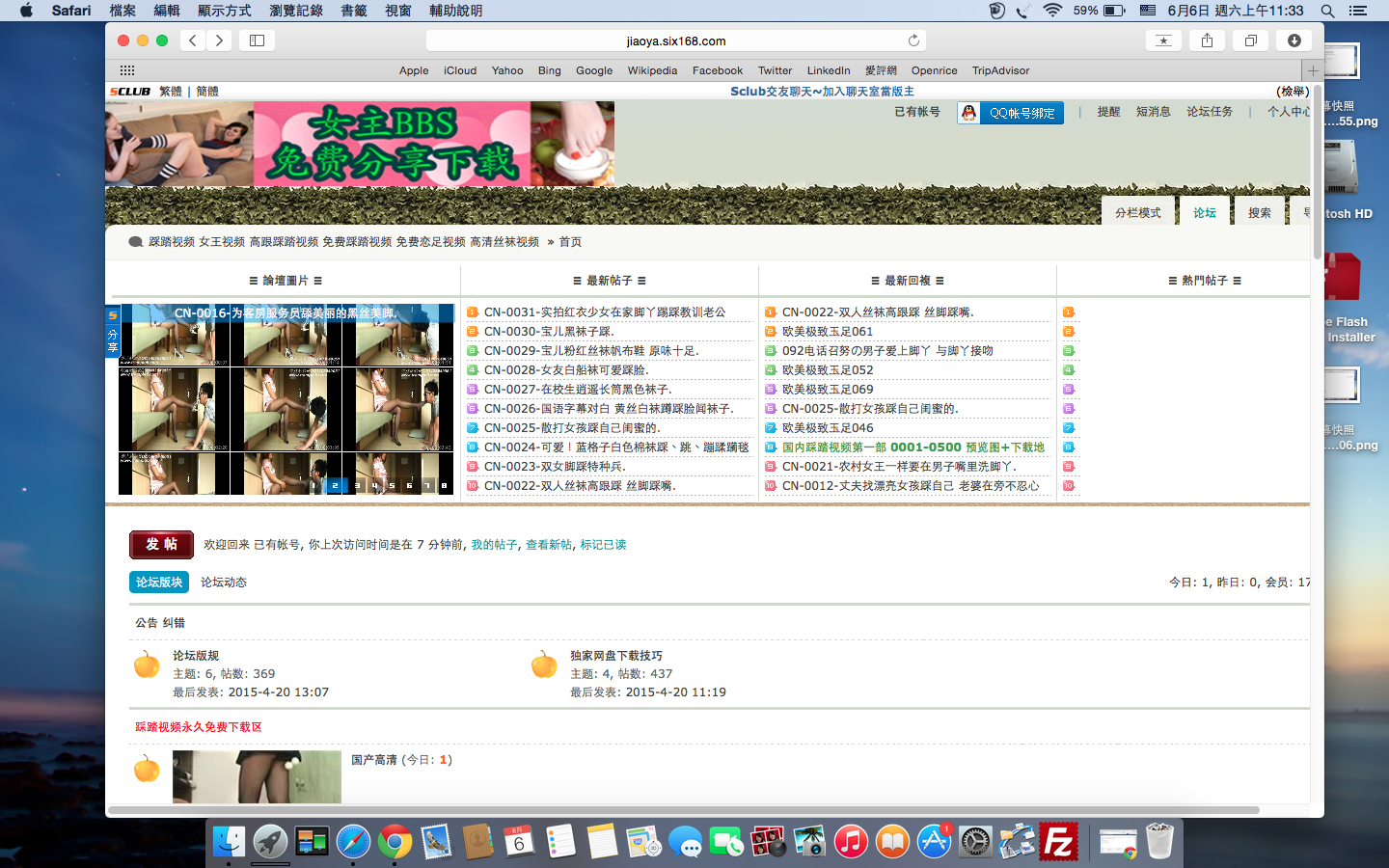Viewport: 1389px width, 868px height.
Task: Open the Wikipedia favorites bar link
Action: tap(652, 70)
